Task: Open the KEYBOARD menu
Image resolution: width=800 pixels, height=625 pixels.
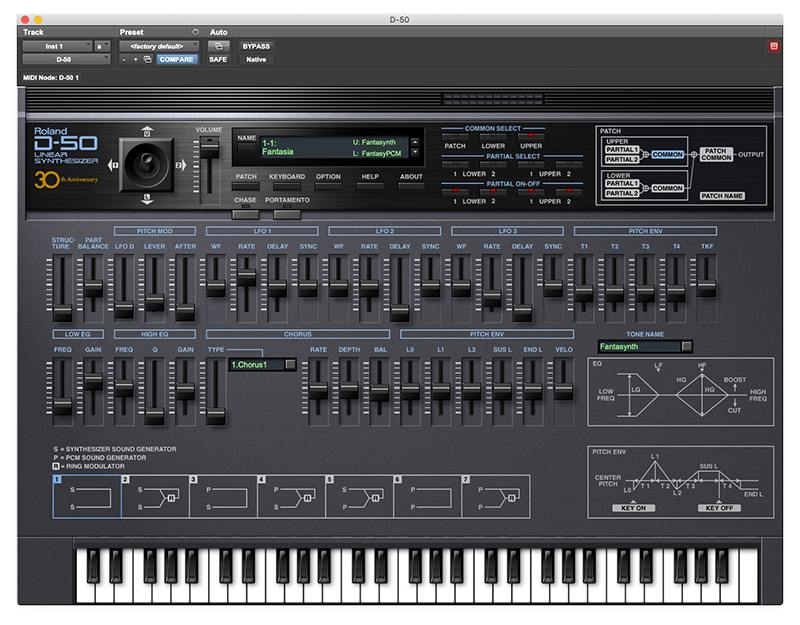Action: point(287,186)
